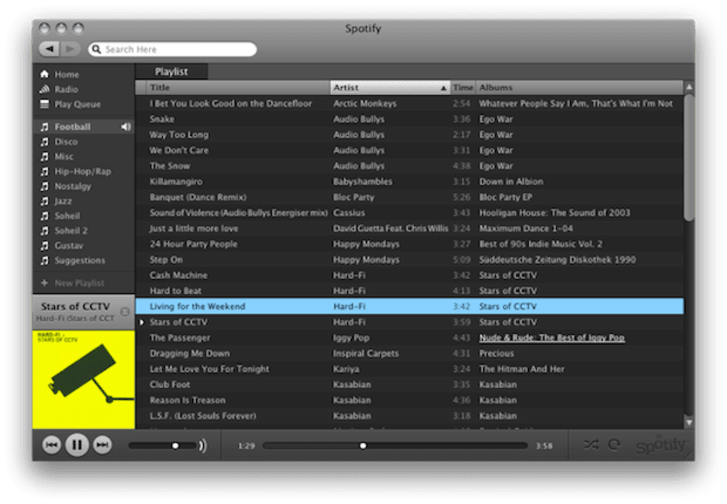Select the track Dragging Me Down
The width and height of the screenshot is (727, 504).
click(x=409, y=353)
